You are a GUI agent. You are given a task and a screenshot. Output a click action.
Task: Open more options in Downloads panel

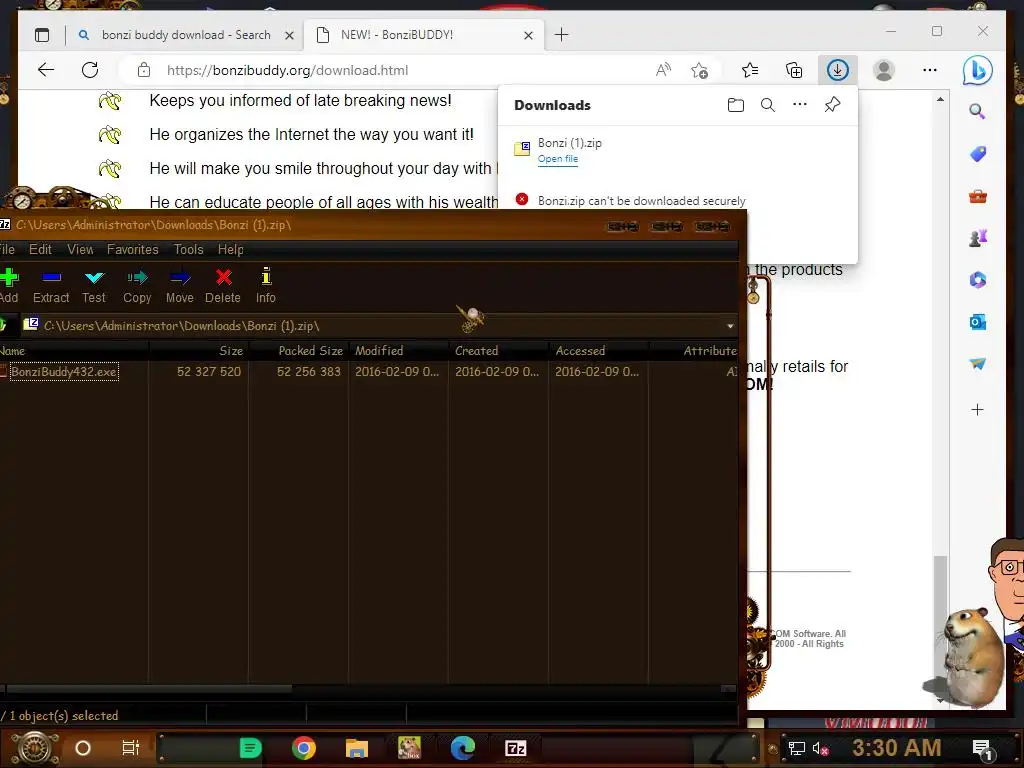(x=800, y=104)
